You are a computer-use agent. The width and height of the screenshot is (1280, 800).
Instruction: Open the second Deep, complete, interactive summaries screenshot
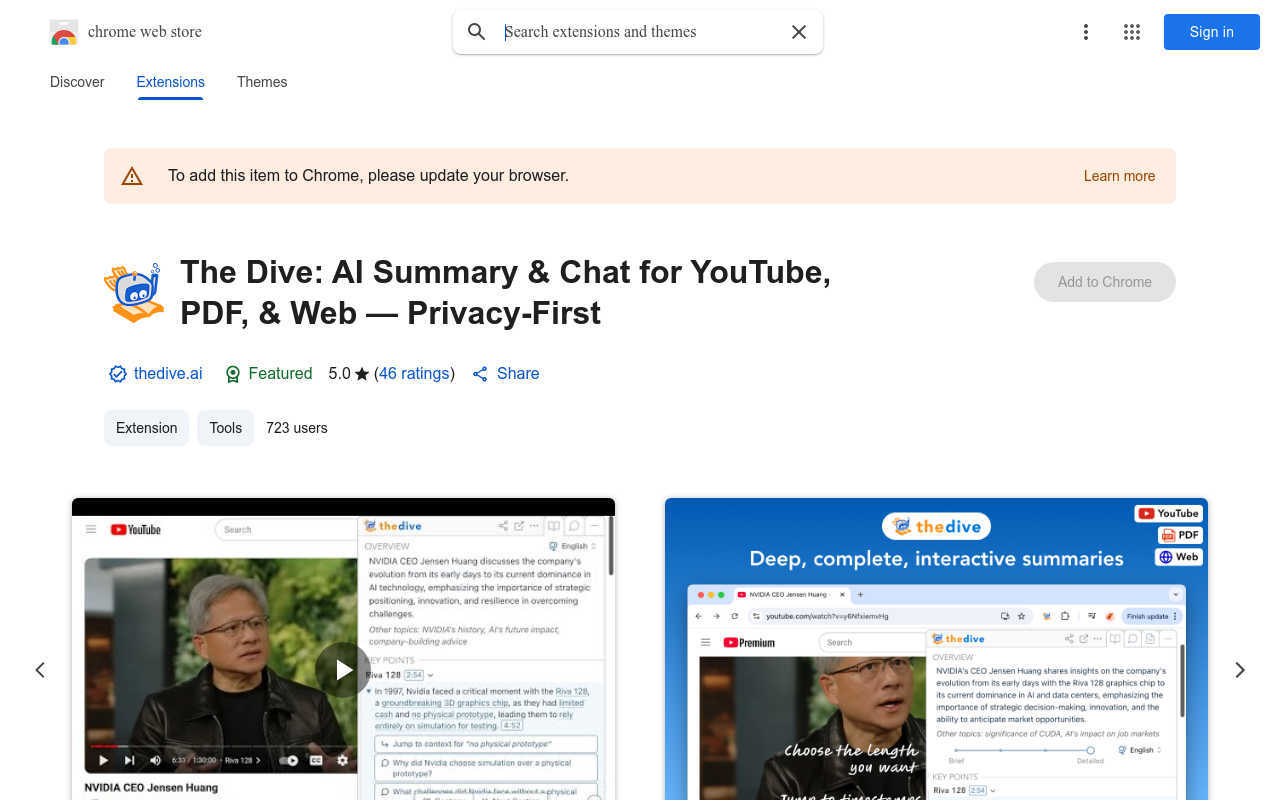pyautogui.click(x=936, y=649)
